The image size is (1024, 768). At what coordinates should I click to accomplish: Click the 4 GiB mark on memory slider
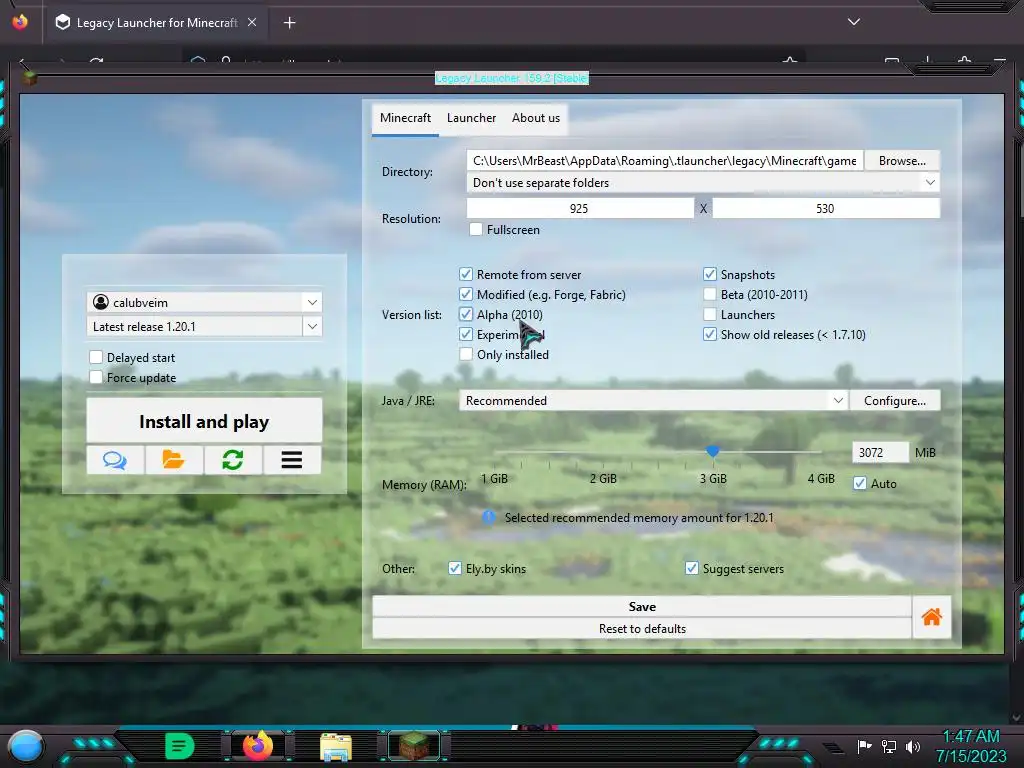point(821,479)
